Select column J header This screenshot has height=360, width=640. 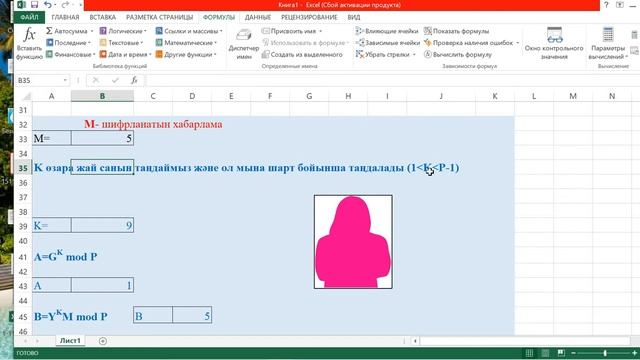pyautogui.click(x=441, y=96)
